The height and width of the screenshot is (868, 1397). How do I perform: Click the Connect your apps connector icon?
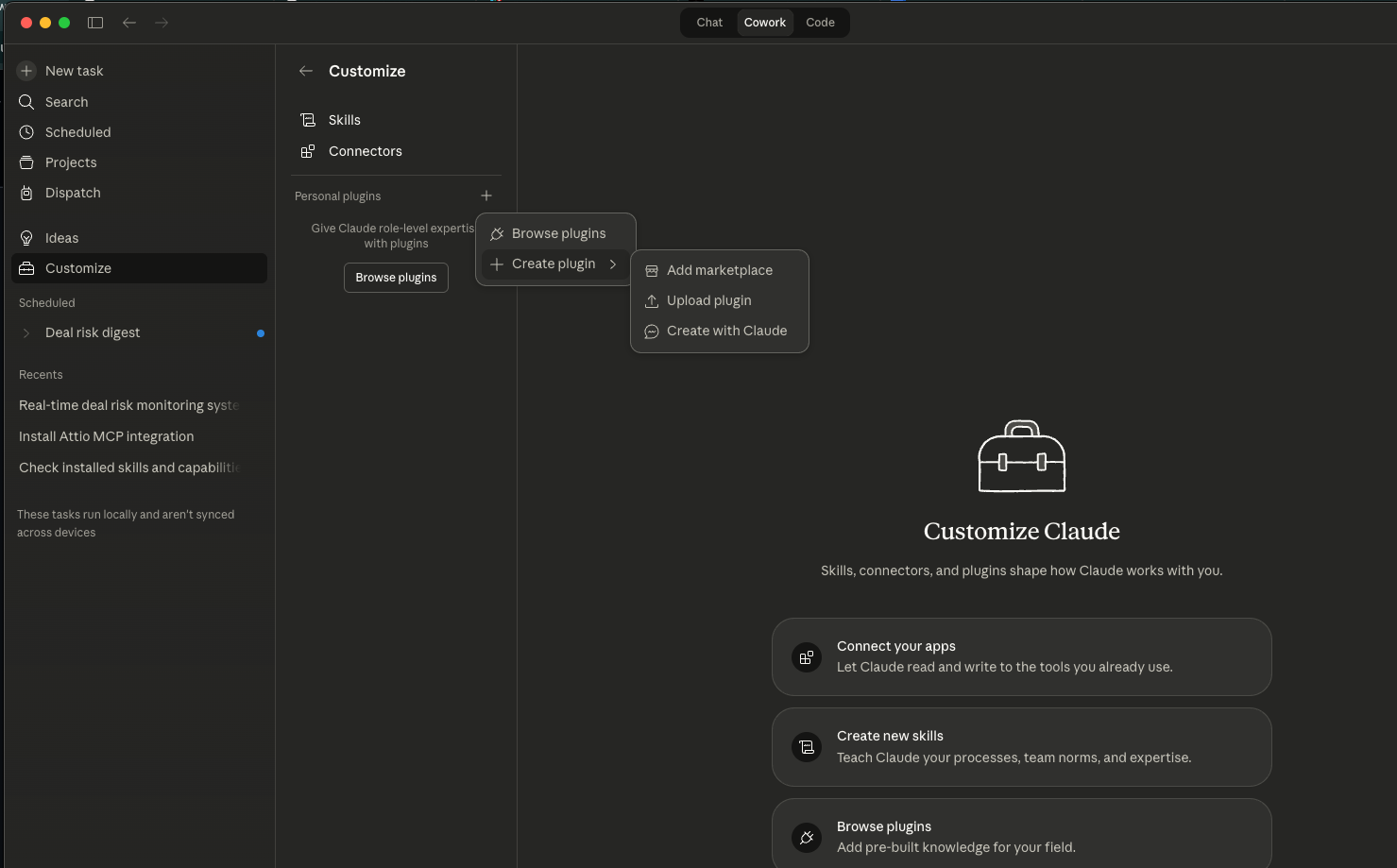pos(806,657)
